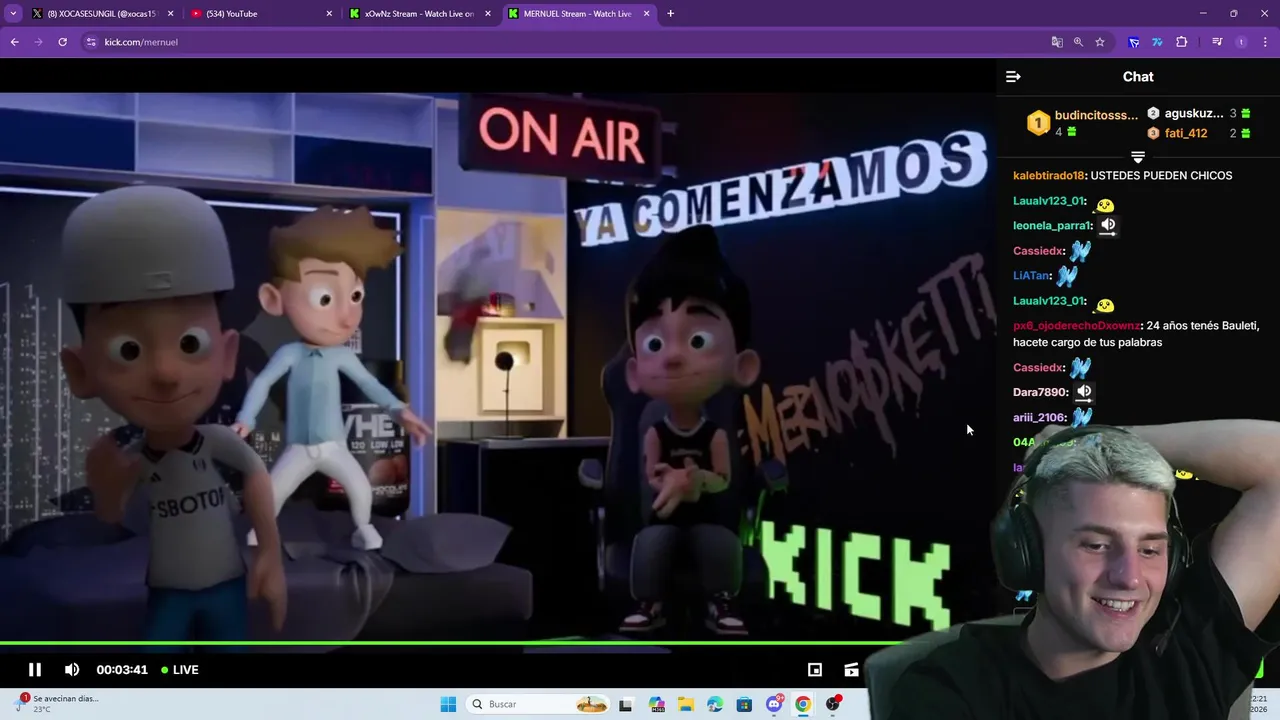Click the blue emote in ariii_2106 message
Screen dimensions: 1280x720
pyautogui.click(x=1082, y=417)
